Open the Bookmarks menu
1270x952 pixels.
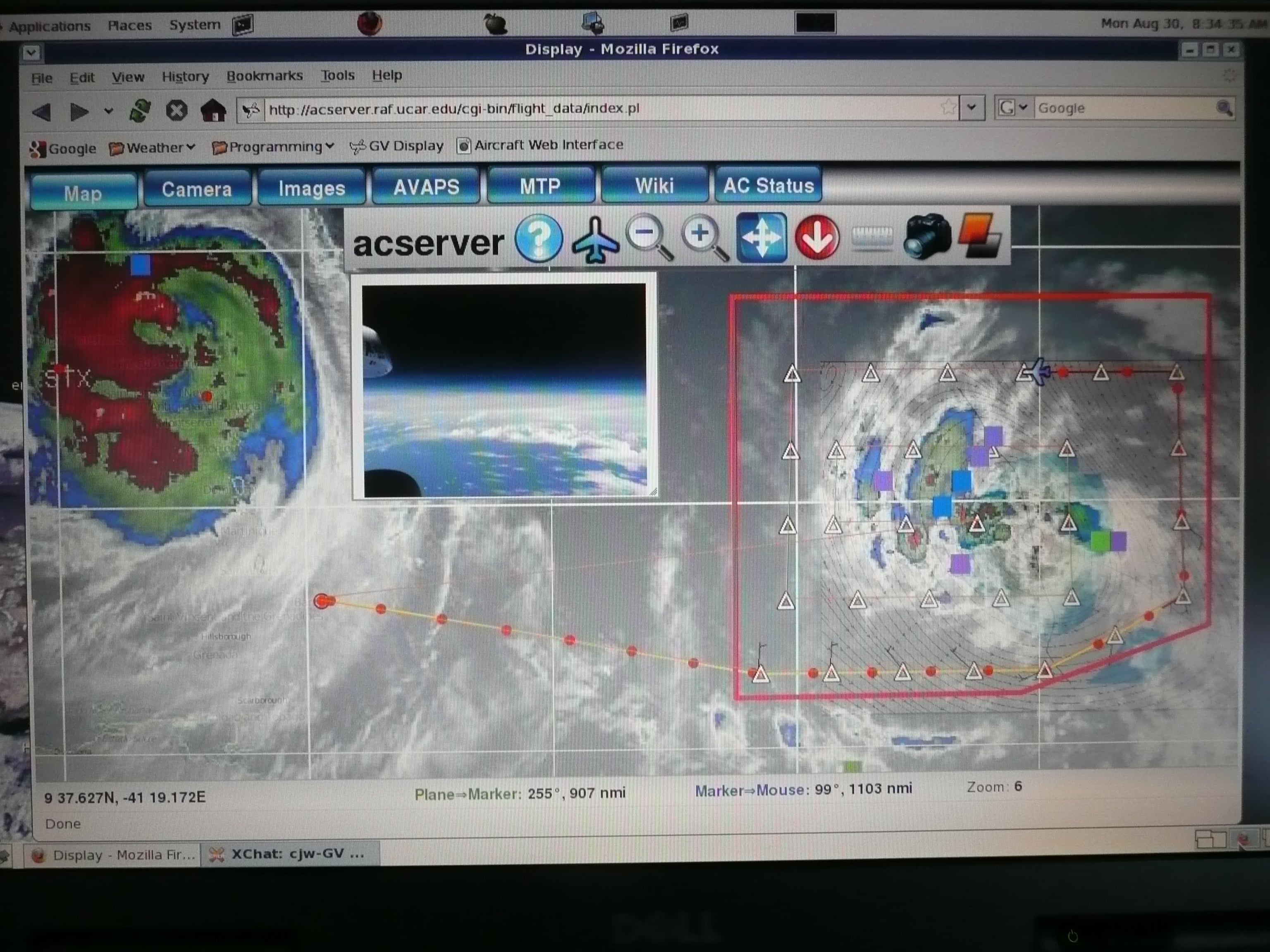coord(264,76)
